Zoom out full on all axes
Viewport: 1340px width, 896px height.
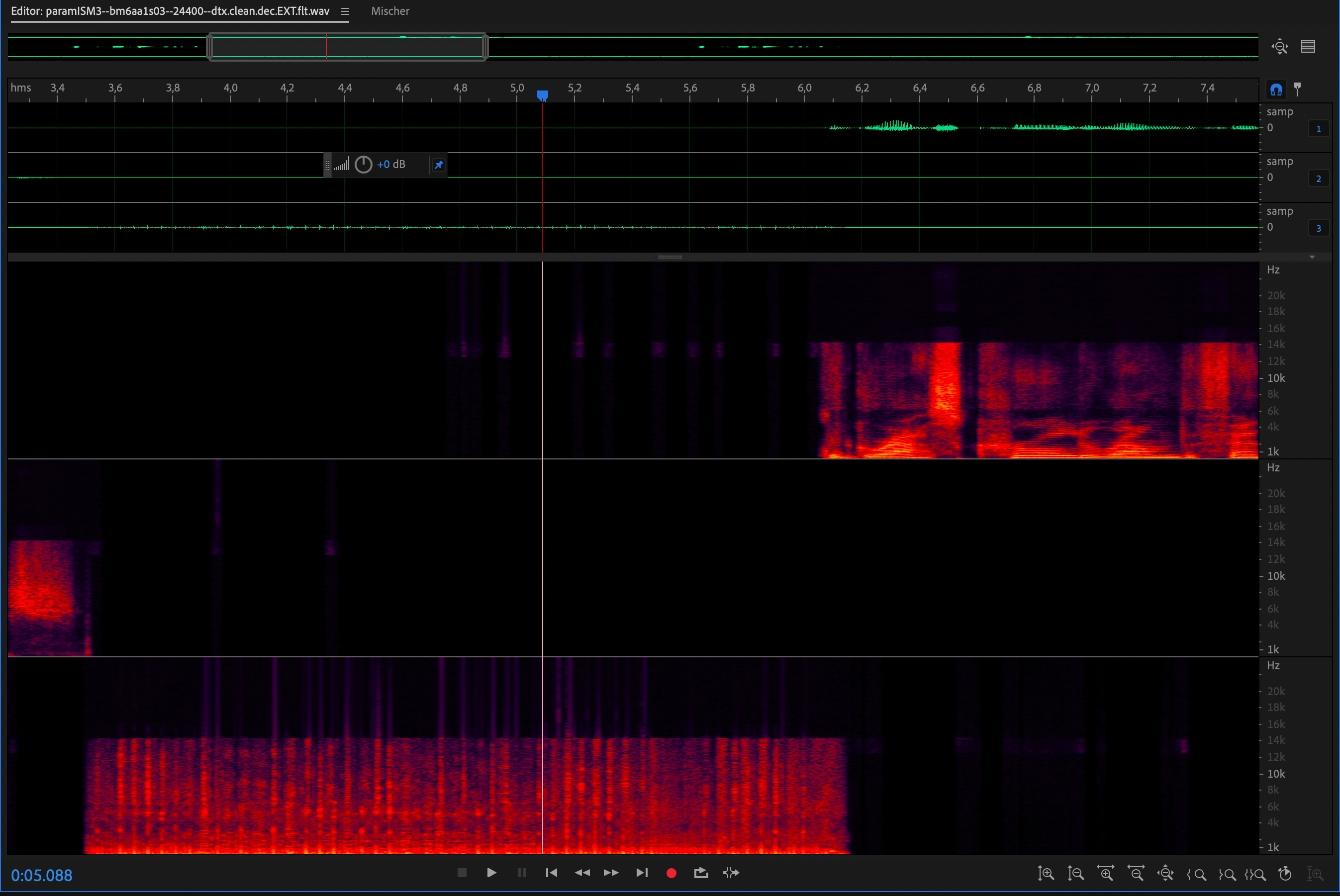tap(1165, 873)
